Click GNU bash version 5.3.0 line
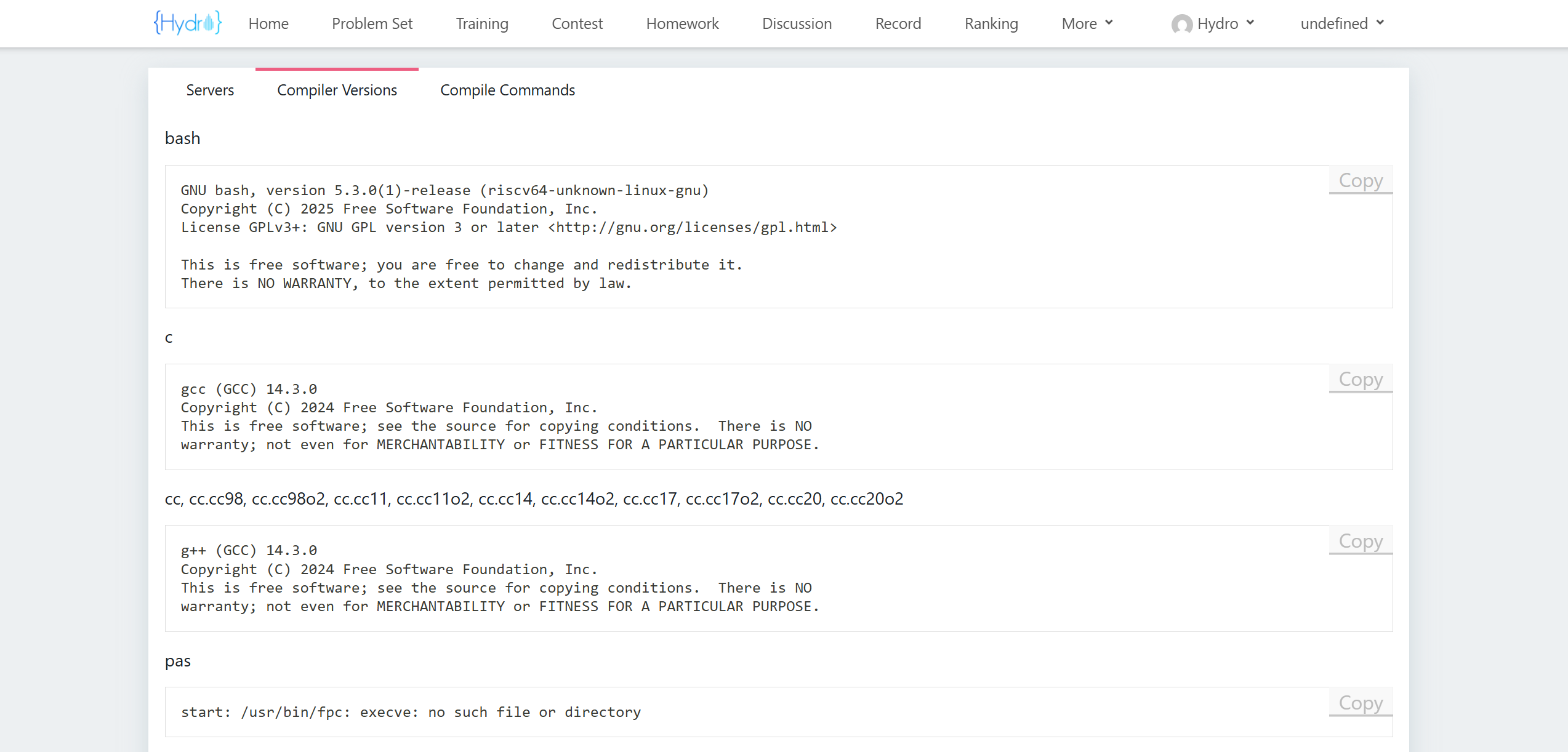This screenshot has width=1568, height=752. click(x=444, y=190)
